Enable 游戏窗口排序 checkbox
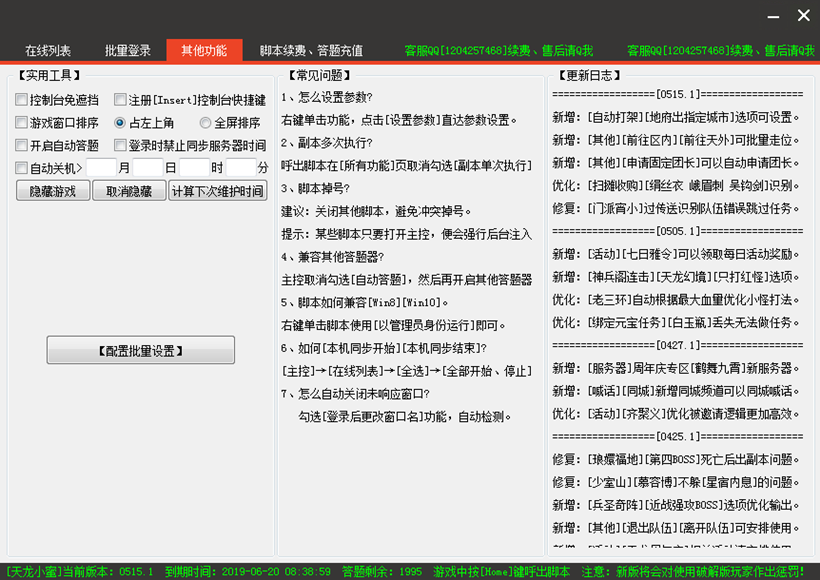Screen dimensions: 820x580 point(22,123)
